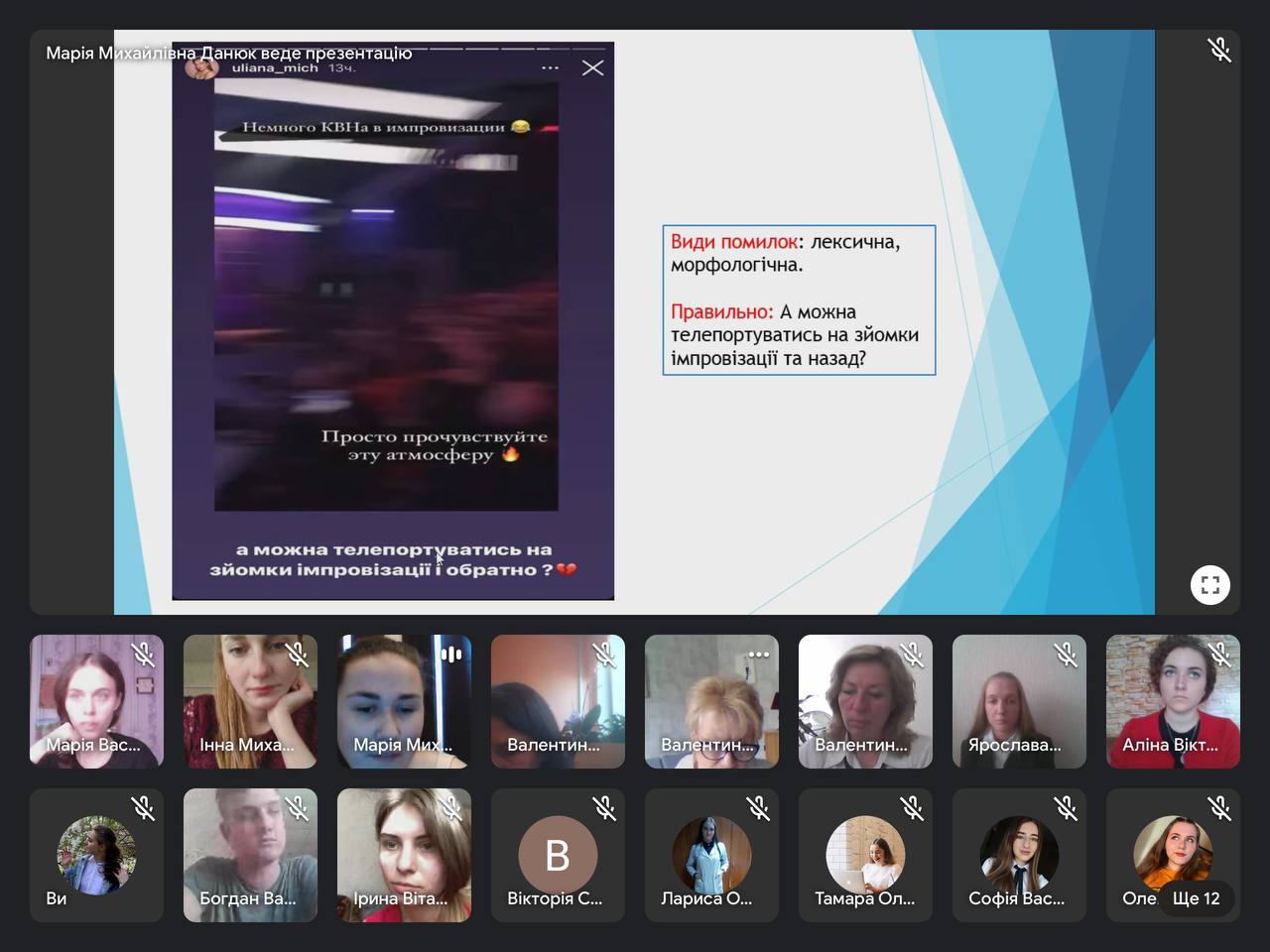Enter fullscreen for the presentation

[x=1209, y=584]
